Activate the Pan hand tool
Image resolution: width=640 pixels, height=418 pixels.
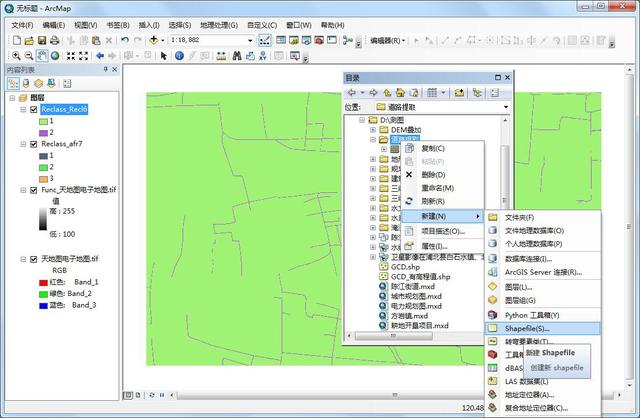42,56
